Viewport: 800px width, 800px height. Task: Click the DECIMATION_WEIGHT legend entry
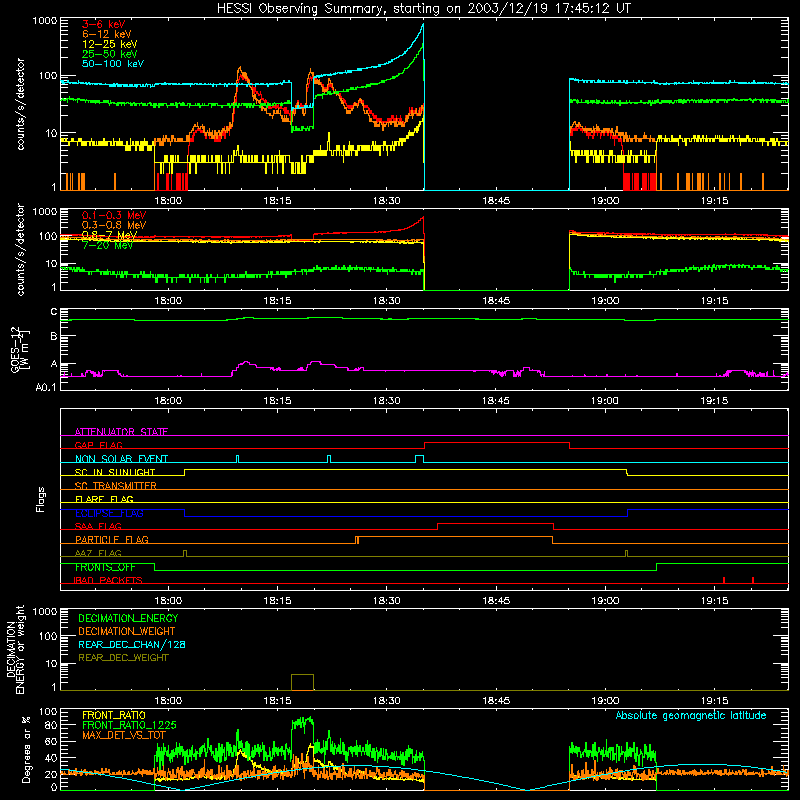tap(127, 632)
